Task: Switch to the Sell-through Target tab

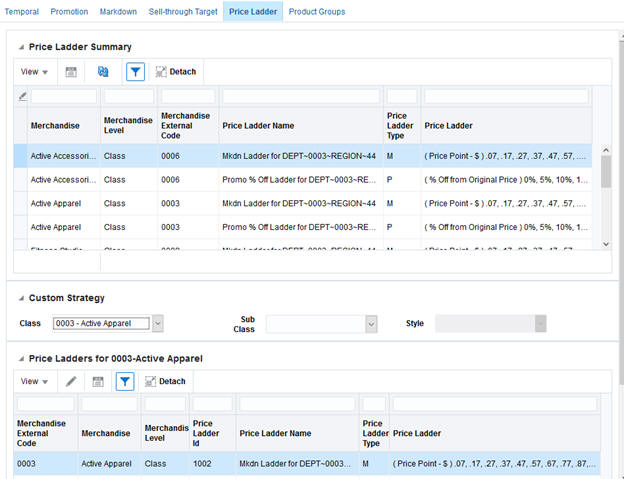Action: click(x=183, y=12)
